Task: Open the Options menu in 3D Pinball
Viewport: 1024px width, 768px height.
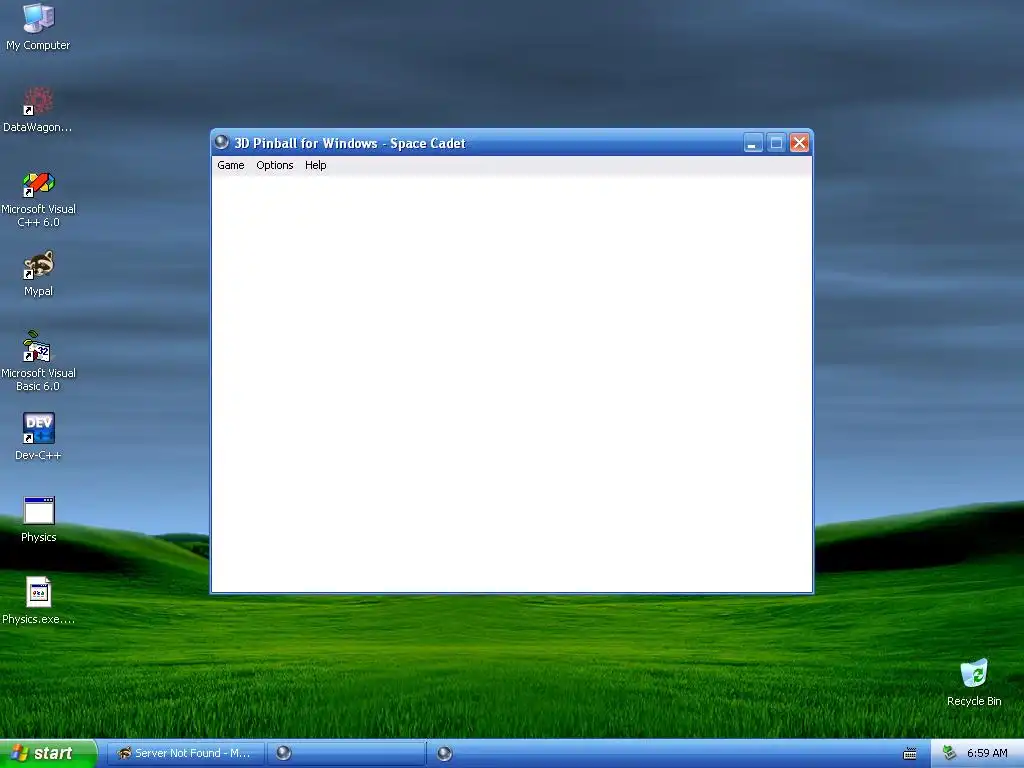Action: 274,165
